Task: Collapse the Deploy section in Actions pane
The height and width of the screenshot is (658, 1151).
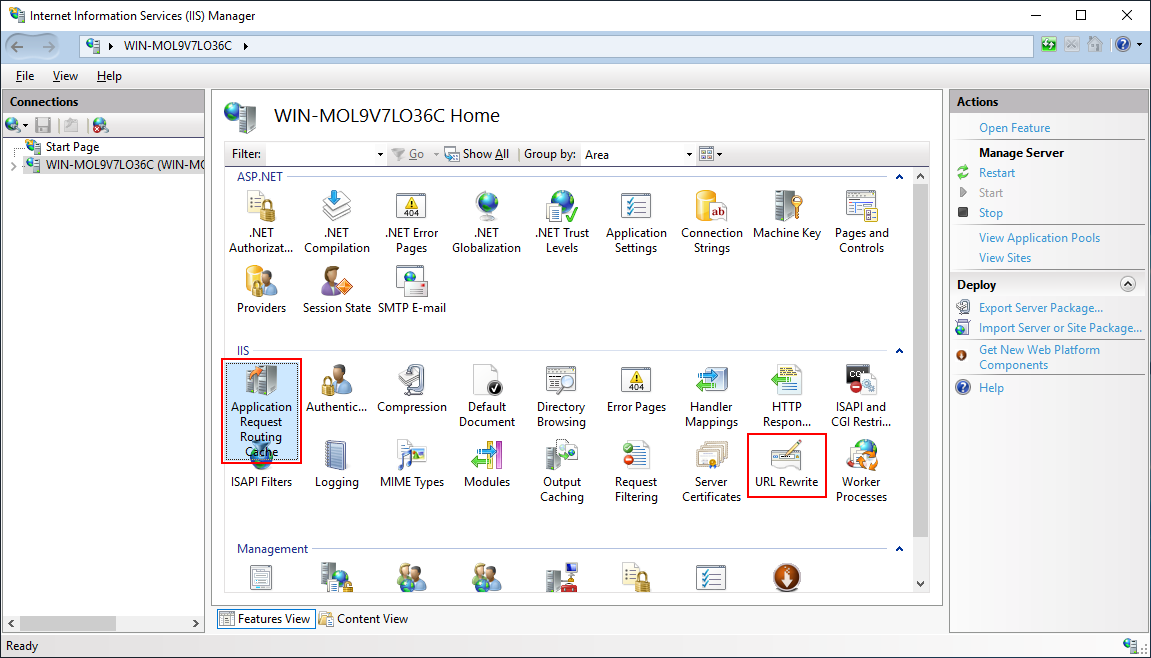Action: tap(1128, 284)
